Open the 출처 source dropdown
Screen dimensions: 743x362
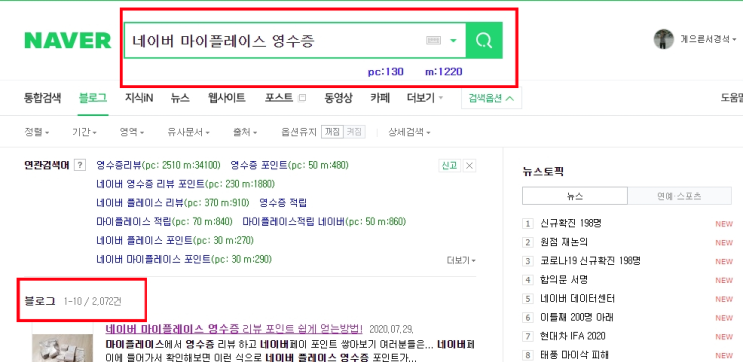tap(245, 132)
